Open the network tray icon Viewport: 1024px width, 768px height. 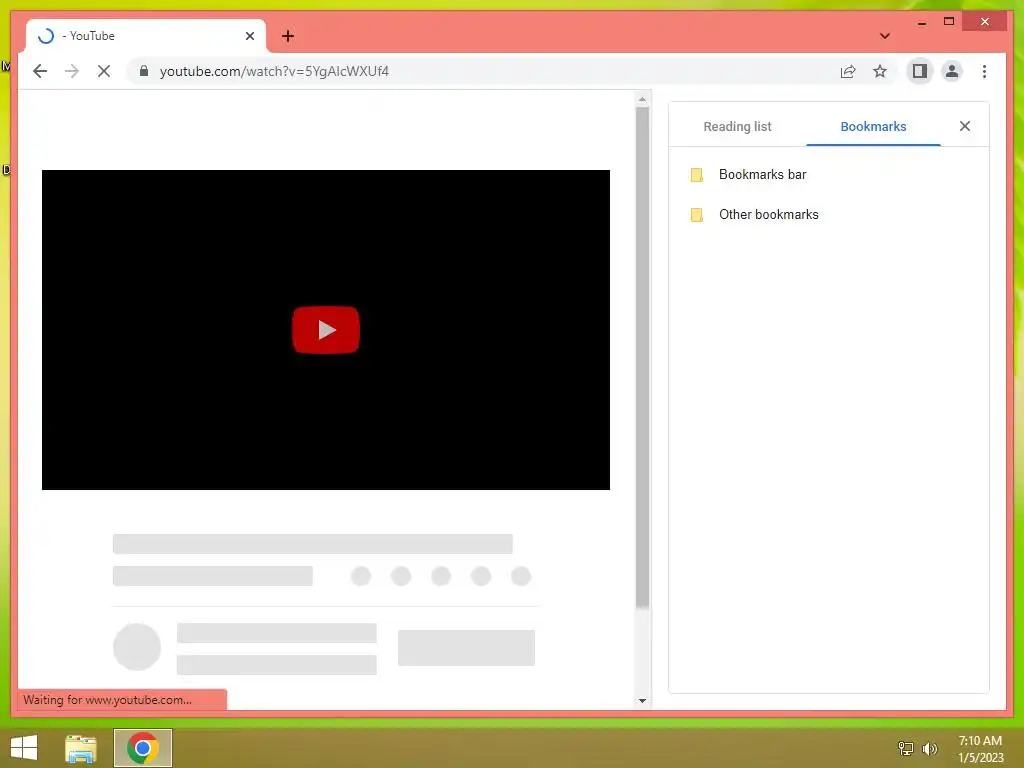(906, 748)
